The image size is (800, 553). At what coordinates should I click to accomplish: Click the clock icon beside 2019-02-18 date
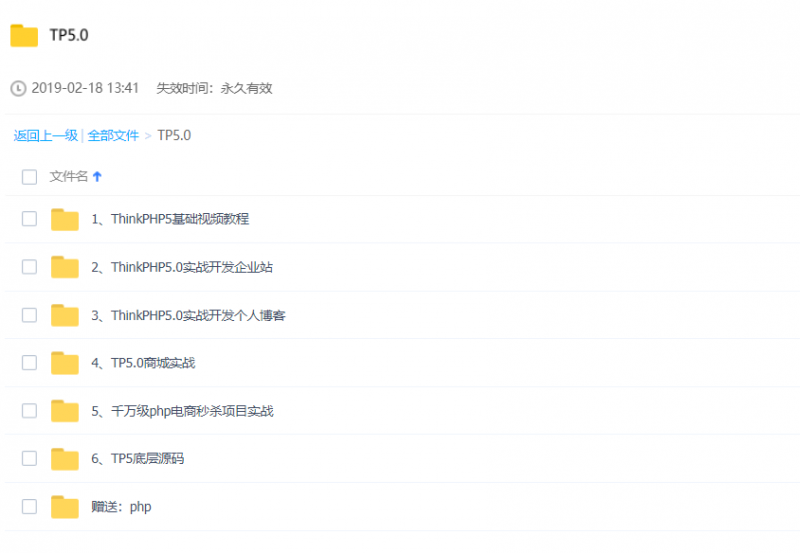click(x=18, y=88)
